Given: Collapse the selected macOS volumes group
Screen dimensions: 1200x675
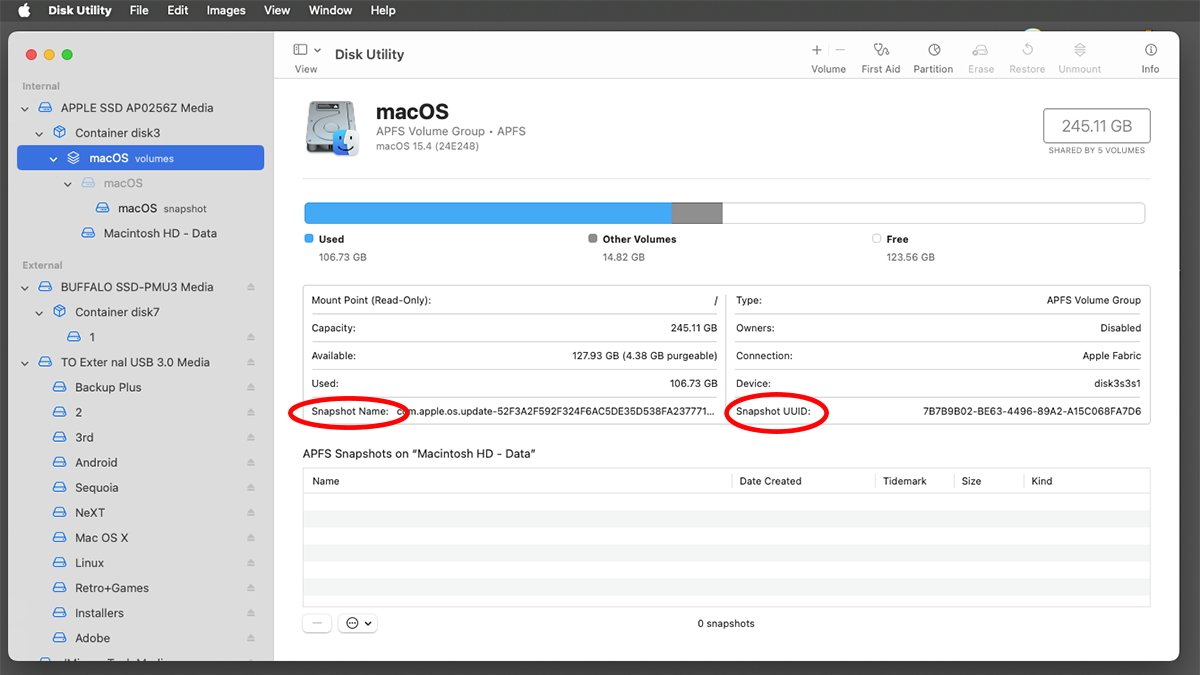Looking at the screenshot, I should point(54,158).
